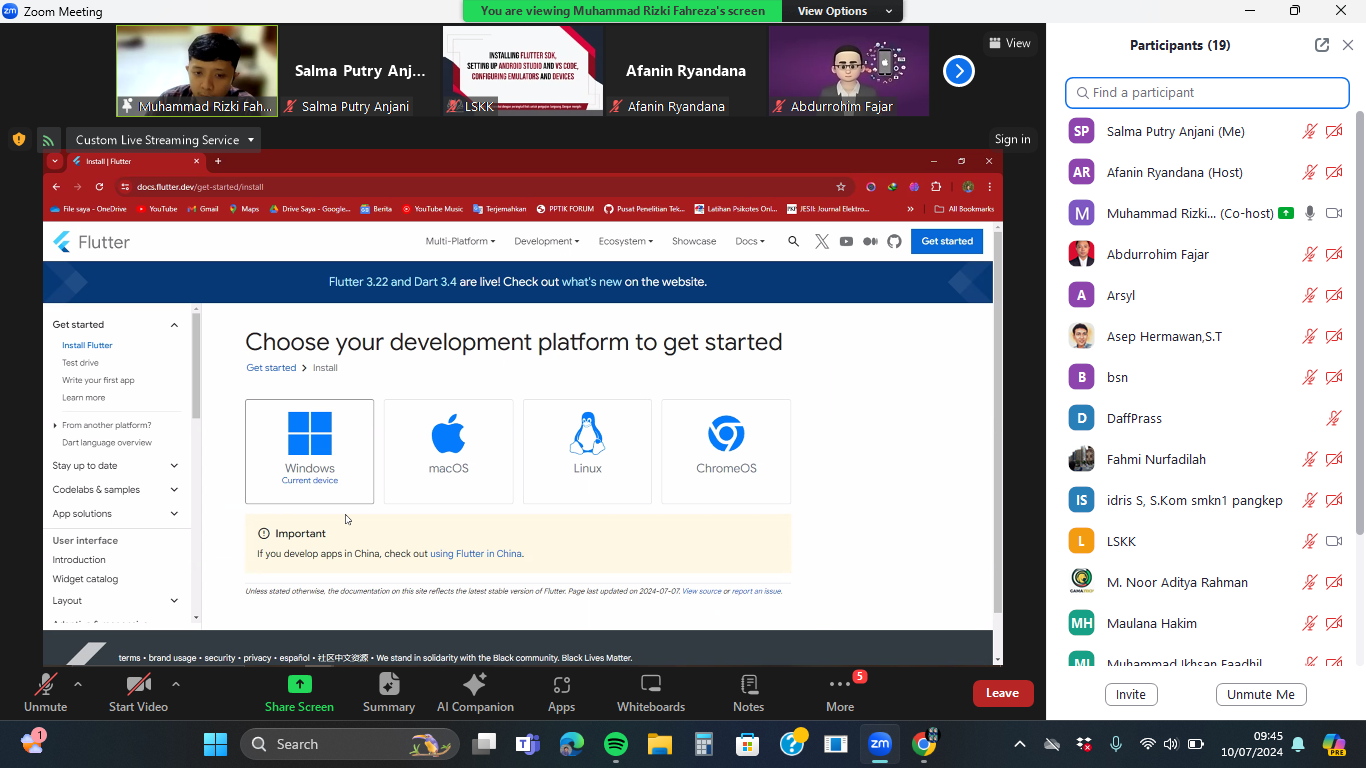1366x768 pixels.
Task: Collapse Get started sidebar section
Action: pos(174,325)
